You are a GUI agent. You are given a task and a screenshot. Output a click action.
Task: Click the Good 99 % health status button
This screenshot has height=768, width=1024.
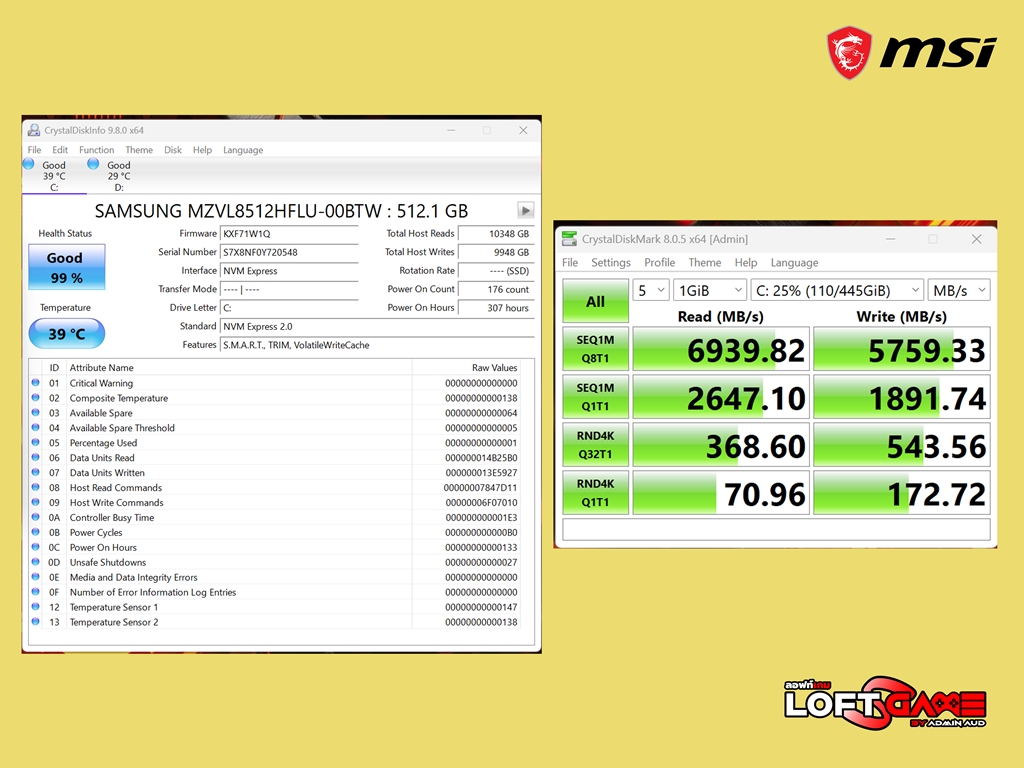(67, 267)
